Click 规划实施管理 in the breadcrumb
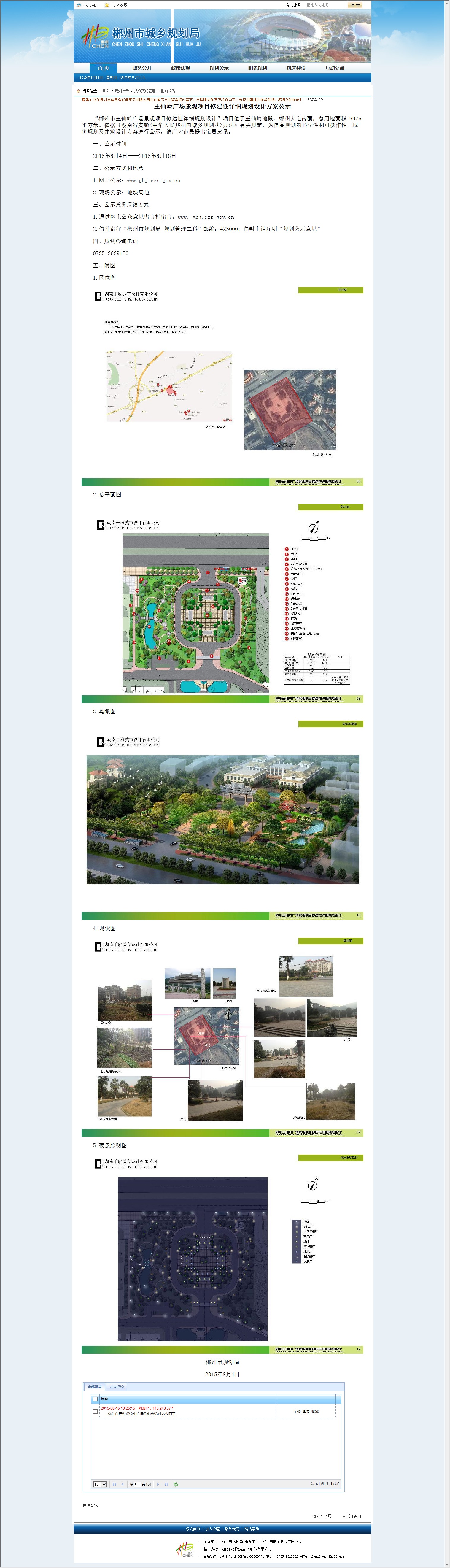The width and height of the screenshot is (450, 1568). click(145, 91)
